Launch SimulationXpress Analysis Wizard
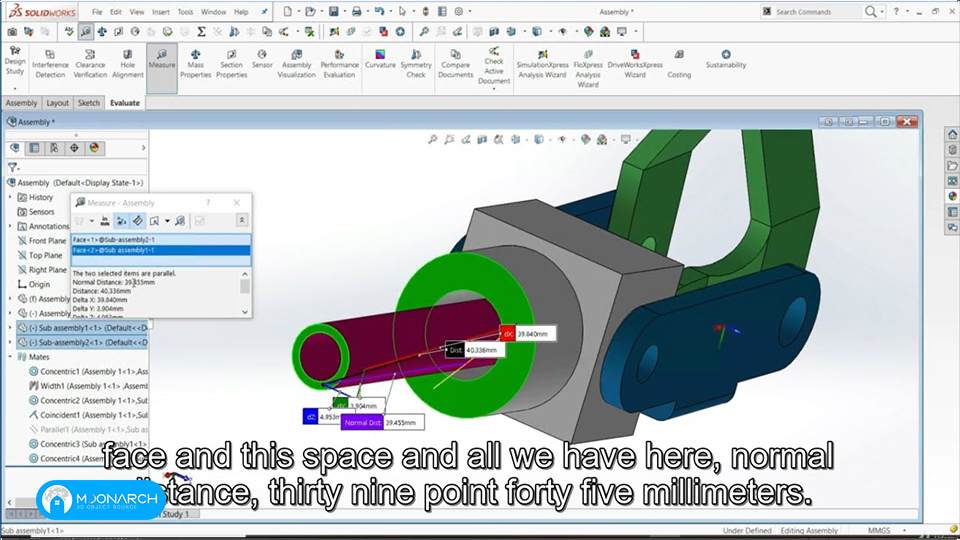Screen dimensions: 960x540 coord(542,64)
